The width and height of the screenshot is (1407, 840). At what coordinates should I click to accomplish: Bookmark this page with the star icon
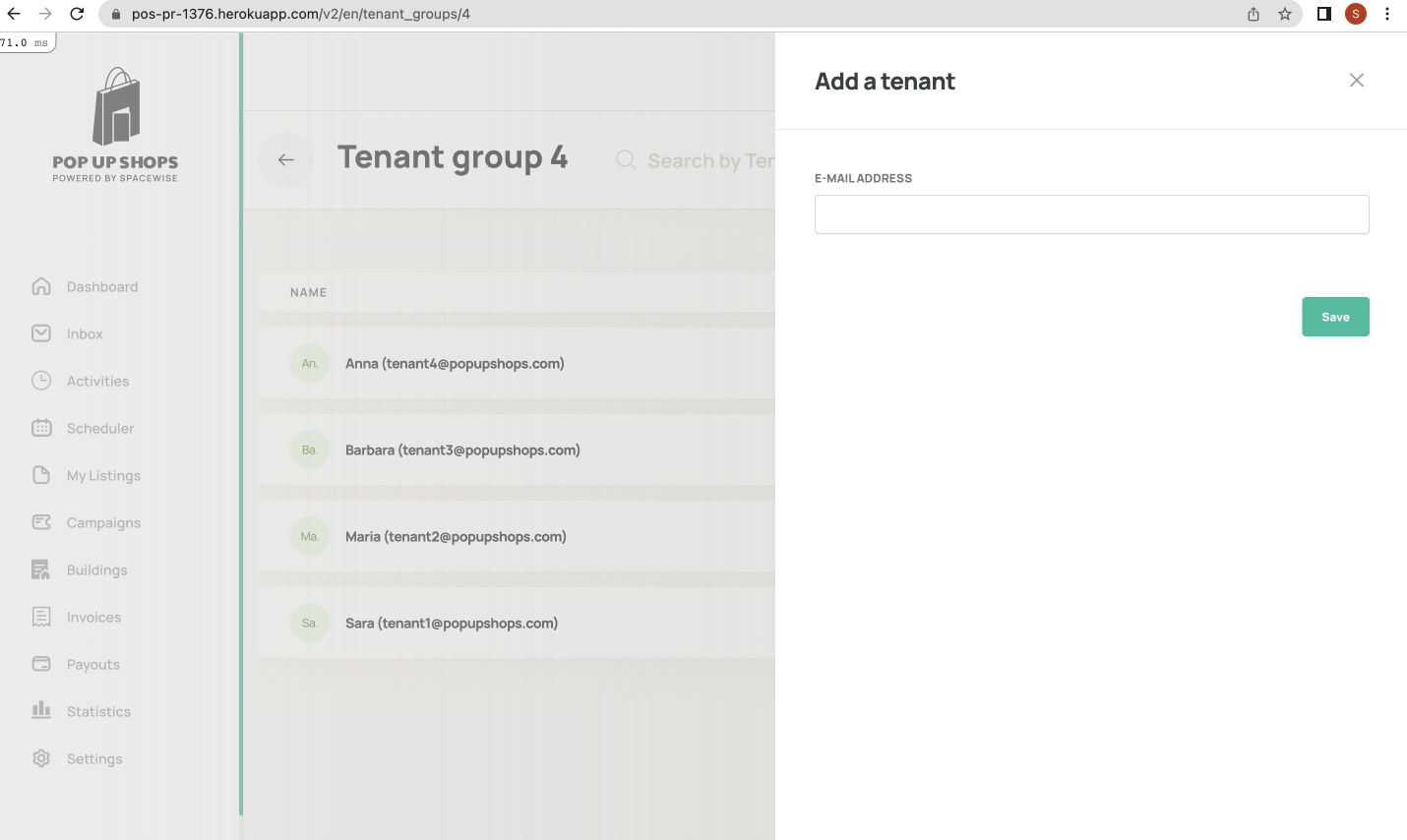[x=1284, y=14]
